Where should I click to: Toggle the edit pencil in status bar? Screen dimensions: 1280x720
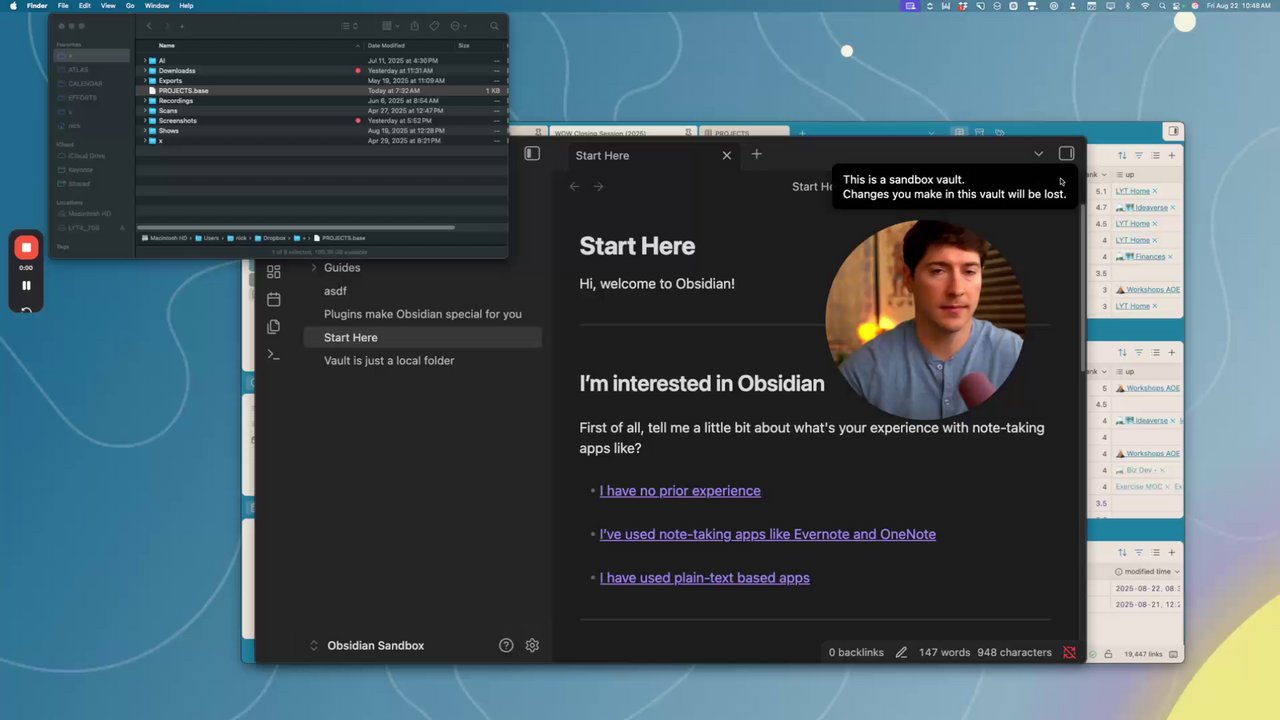coord(901,652)
